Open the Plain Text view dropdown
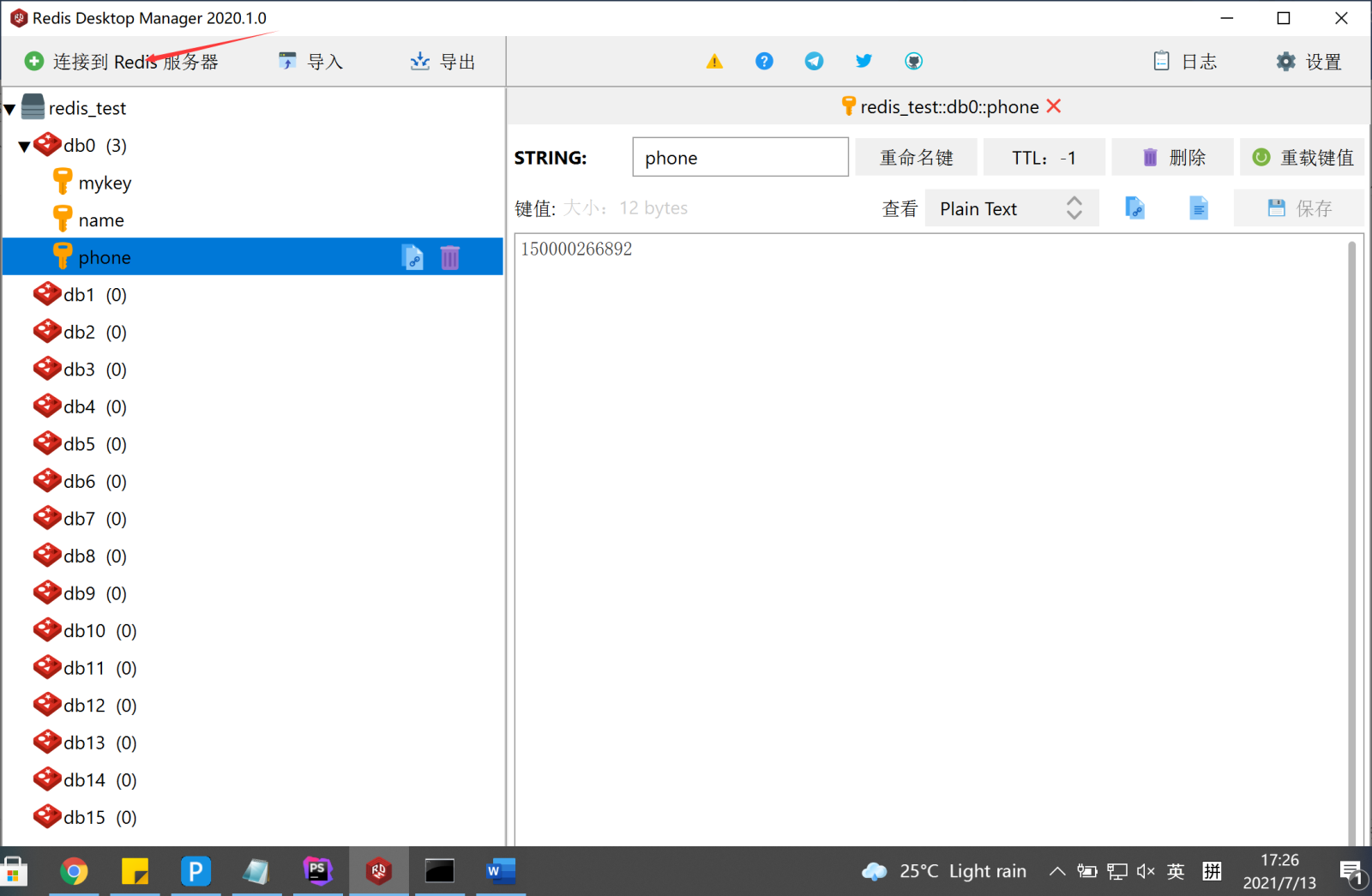Screen dimensions: 1372x896 click(1012, 208)
